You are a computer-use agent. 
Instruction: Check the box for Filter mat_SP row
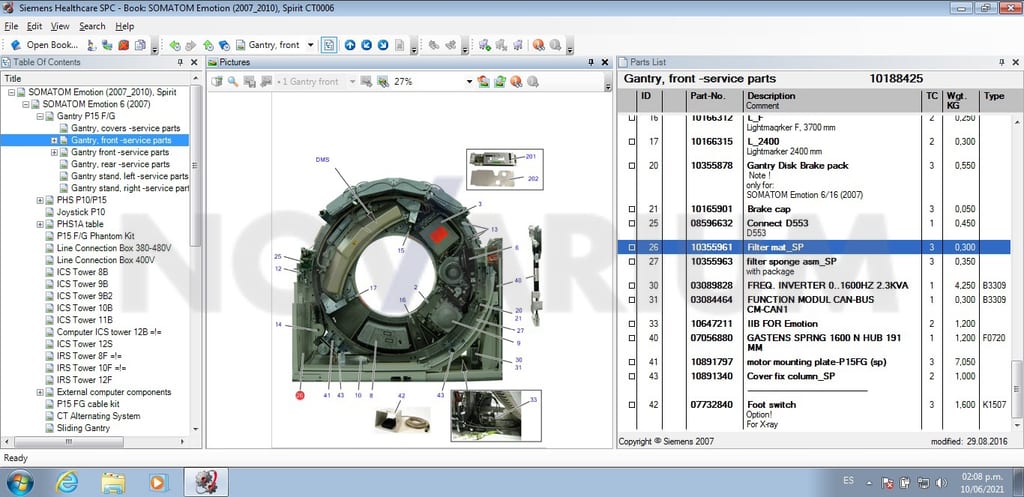point(632,248)
